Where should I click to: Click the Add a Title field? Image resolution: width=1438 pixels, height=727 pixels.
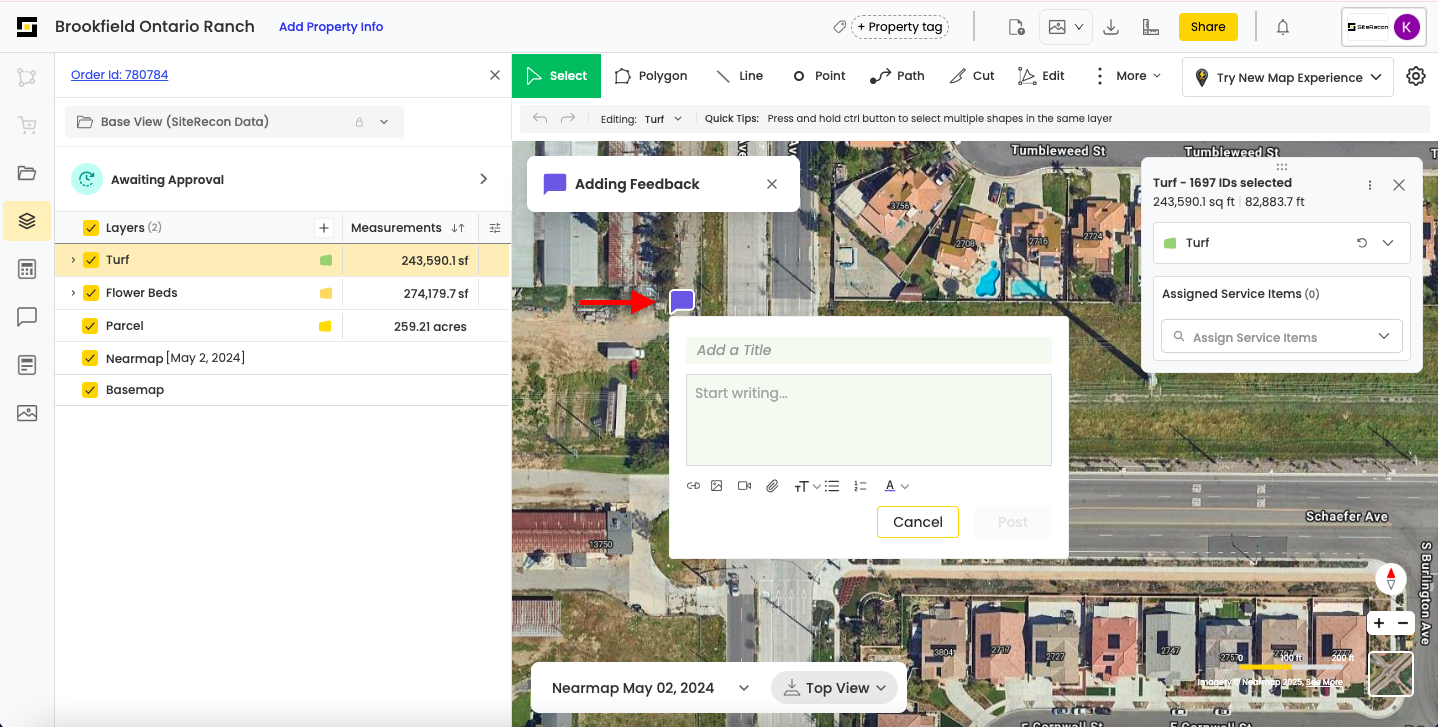coord(868,350)
